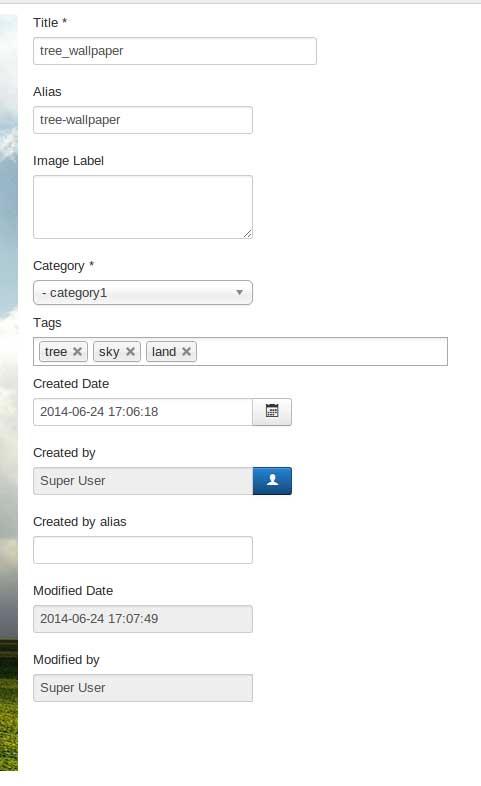Open the Category dropdown showing category1
This screenshot has height=786, width=481.
coord(143,293)
